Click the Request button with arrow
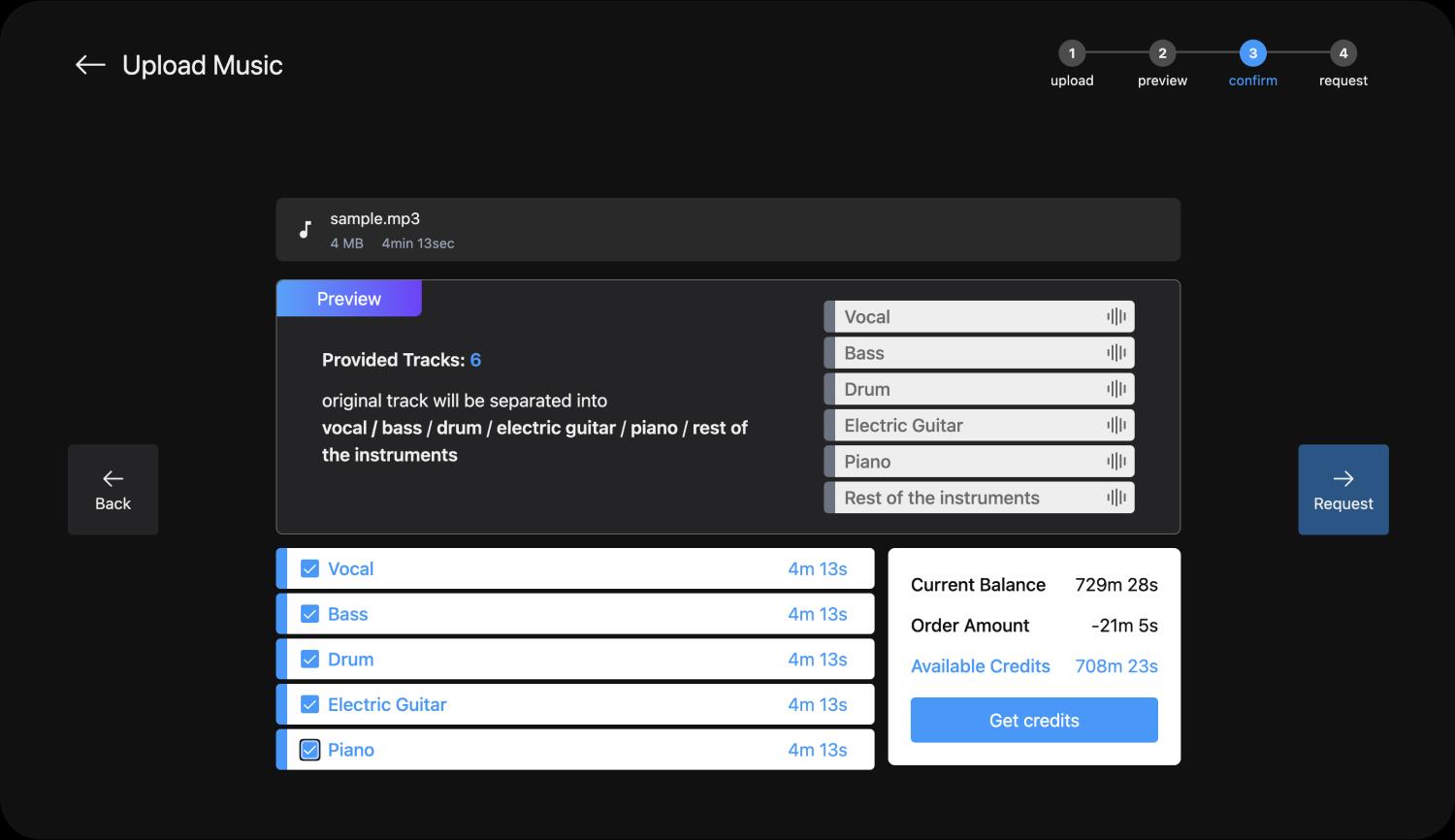This screenshot has width=1455, height=840. pos(1343,490)
